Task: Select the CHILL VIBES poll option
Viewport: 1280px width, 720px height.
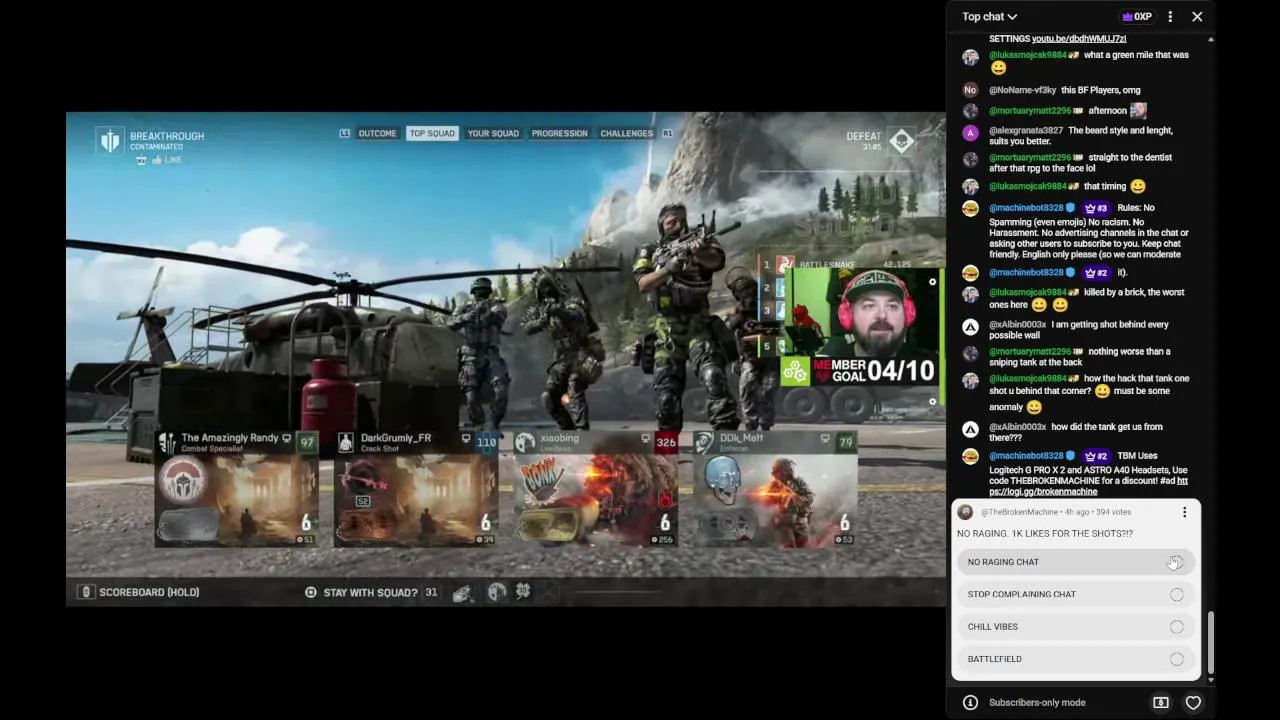Action: tap(1076, 626)
